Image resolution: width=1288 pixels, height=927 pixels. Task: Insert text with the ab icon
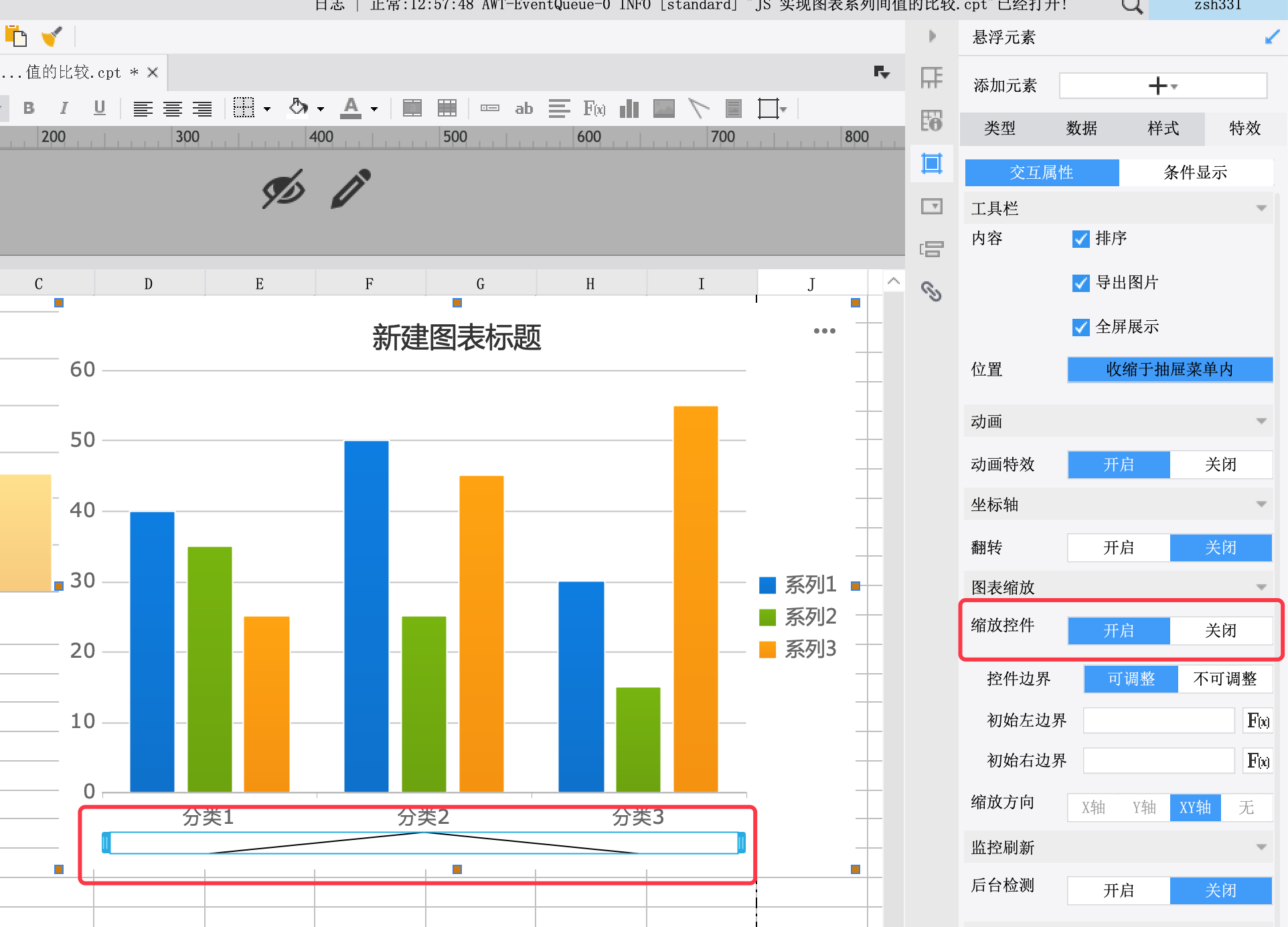click(x=524, y=108)
